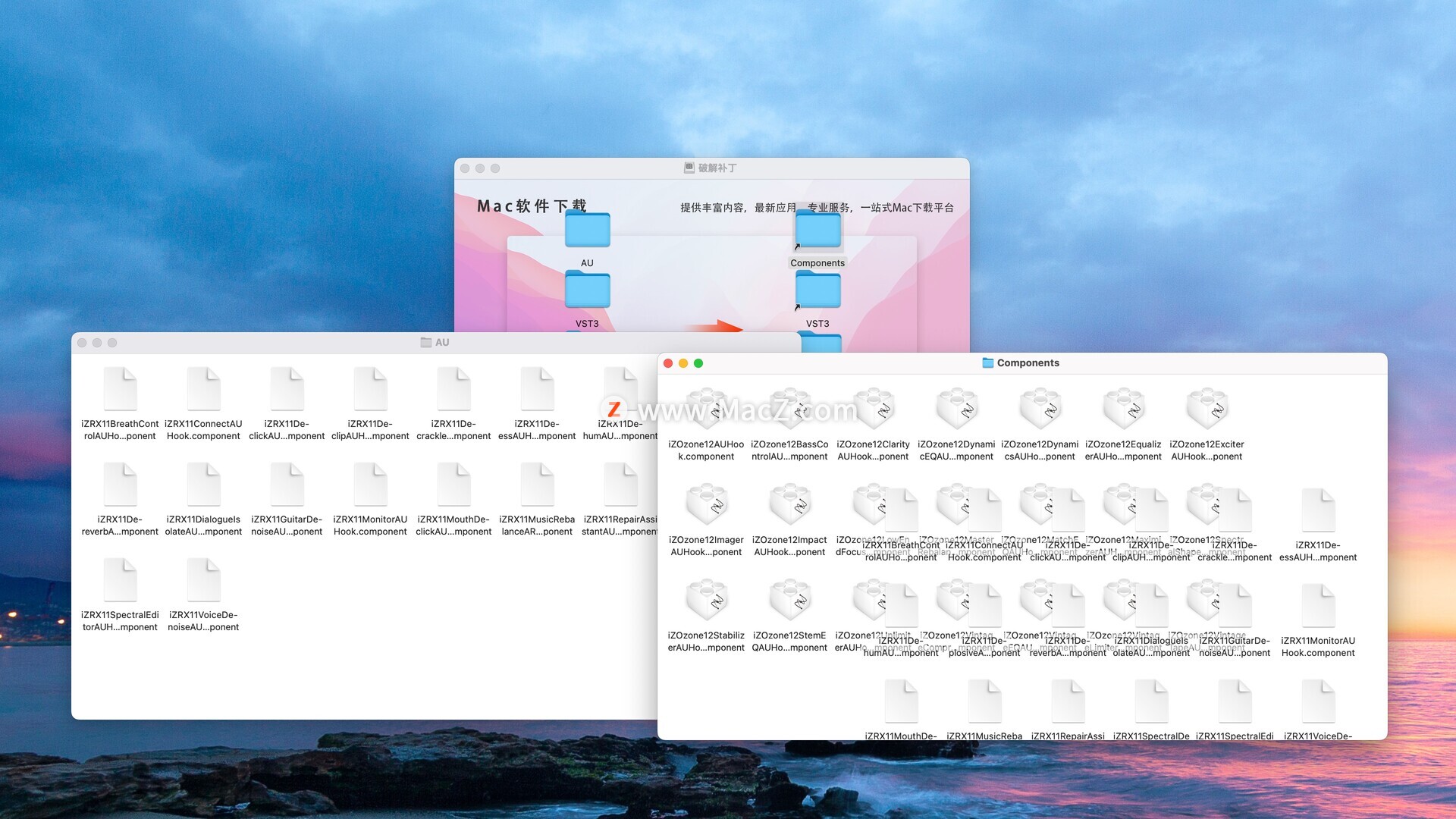Select iZOzone12Imager AUHook component

706,505
